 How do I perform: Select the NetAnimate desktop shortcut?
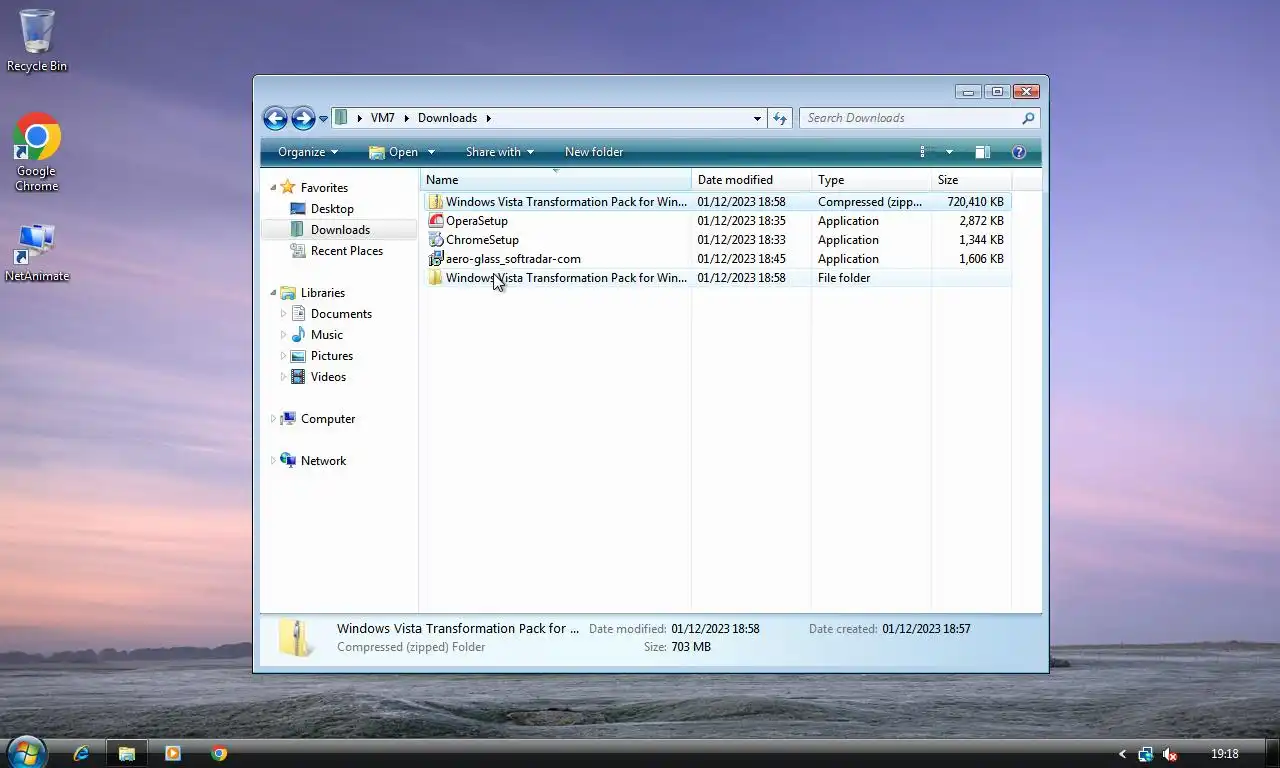[37, 252]
